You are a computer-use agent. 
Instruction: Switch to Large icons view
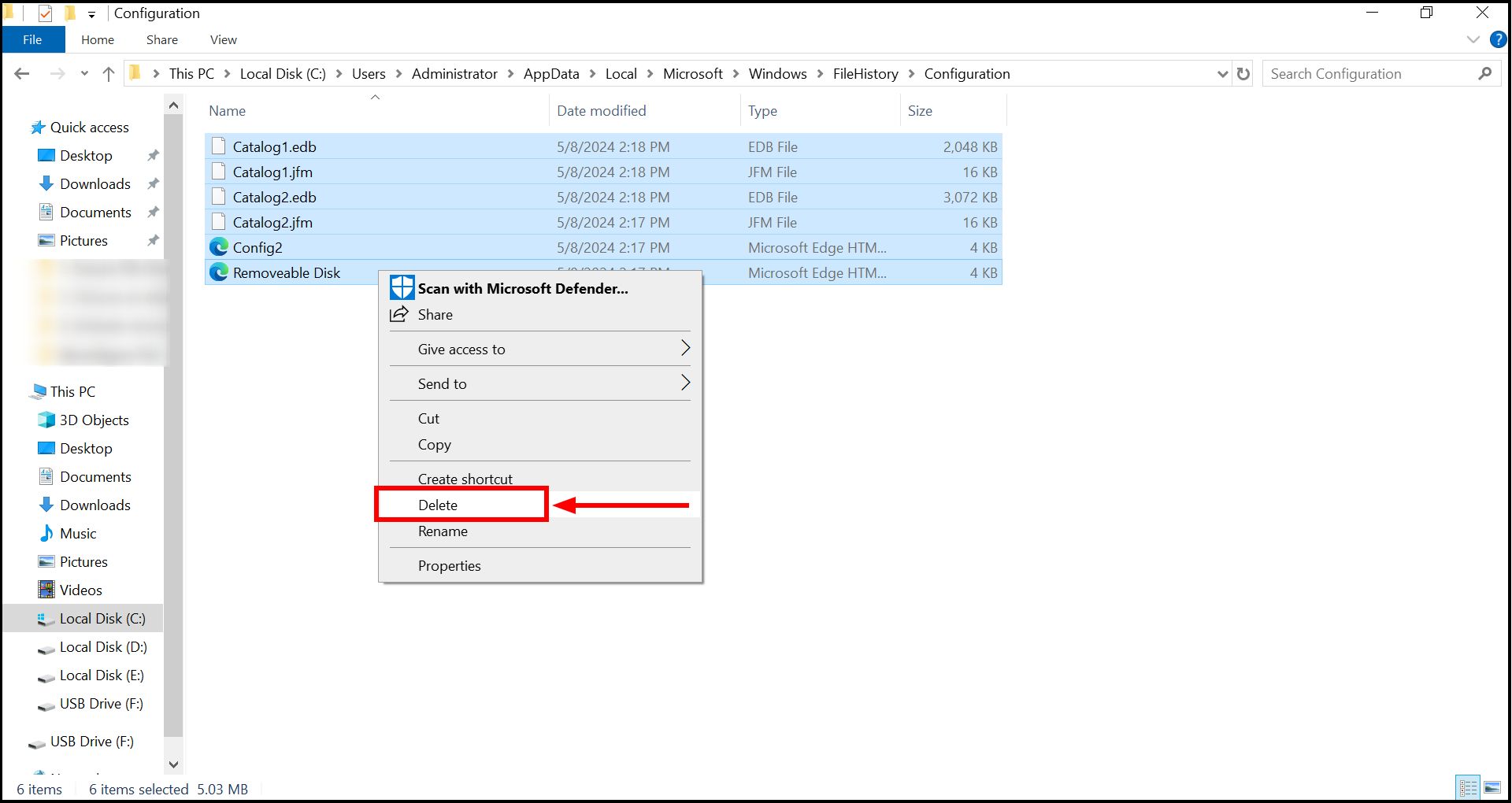tap(1492, 787)
